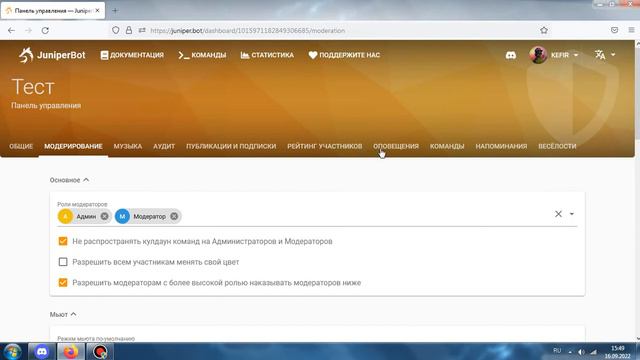Image resolution: width=640 pixels, height=360 pixels.
Task: Go to the Аудит tab
Action: tap(164, 146)
